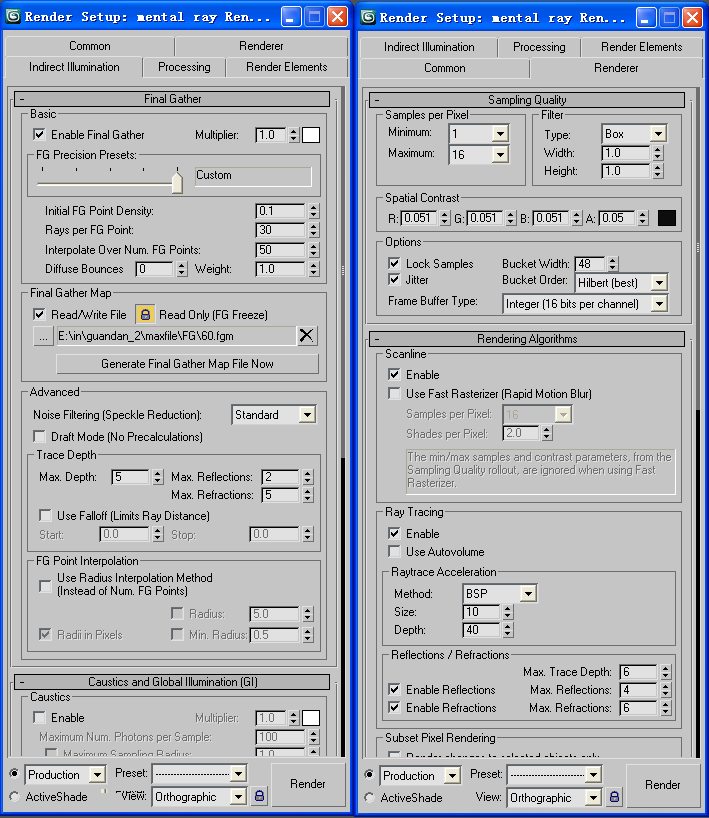Viewport: 709px width, 818px height.
Task: Switch to Indirect Illumination tab in right window
Action: [x=429, y=47]
